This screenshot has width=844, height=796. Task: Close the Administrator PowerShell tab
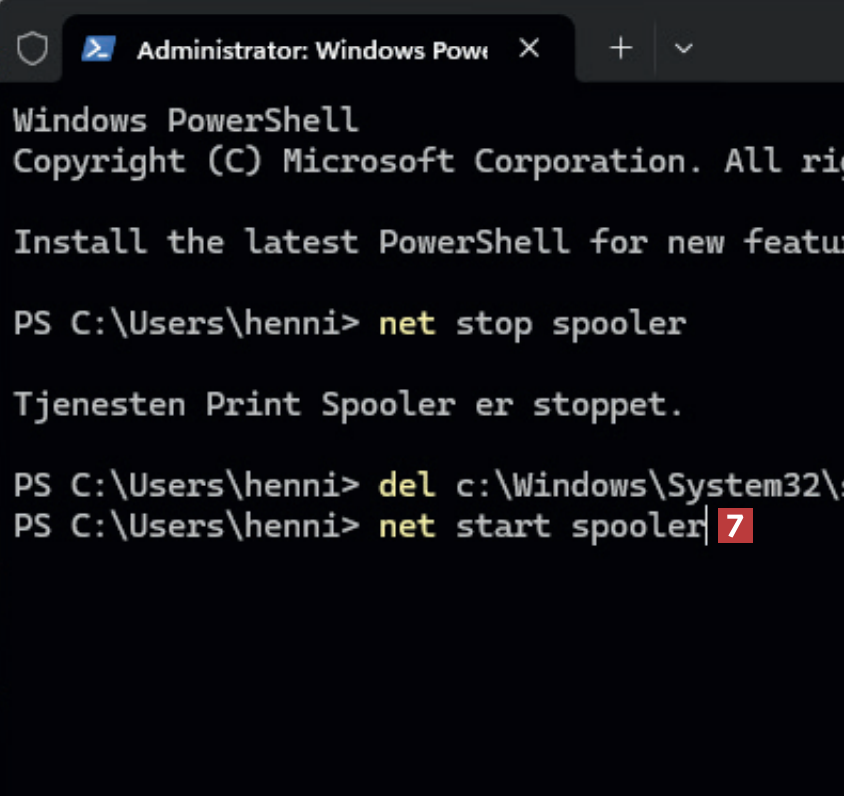[x=530, y=48]
